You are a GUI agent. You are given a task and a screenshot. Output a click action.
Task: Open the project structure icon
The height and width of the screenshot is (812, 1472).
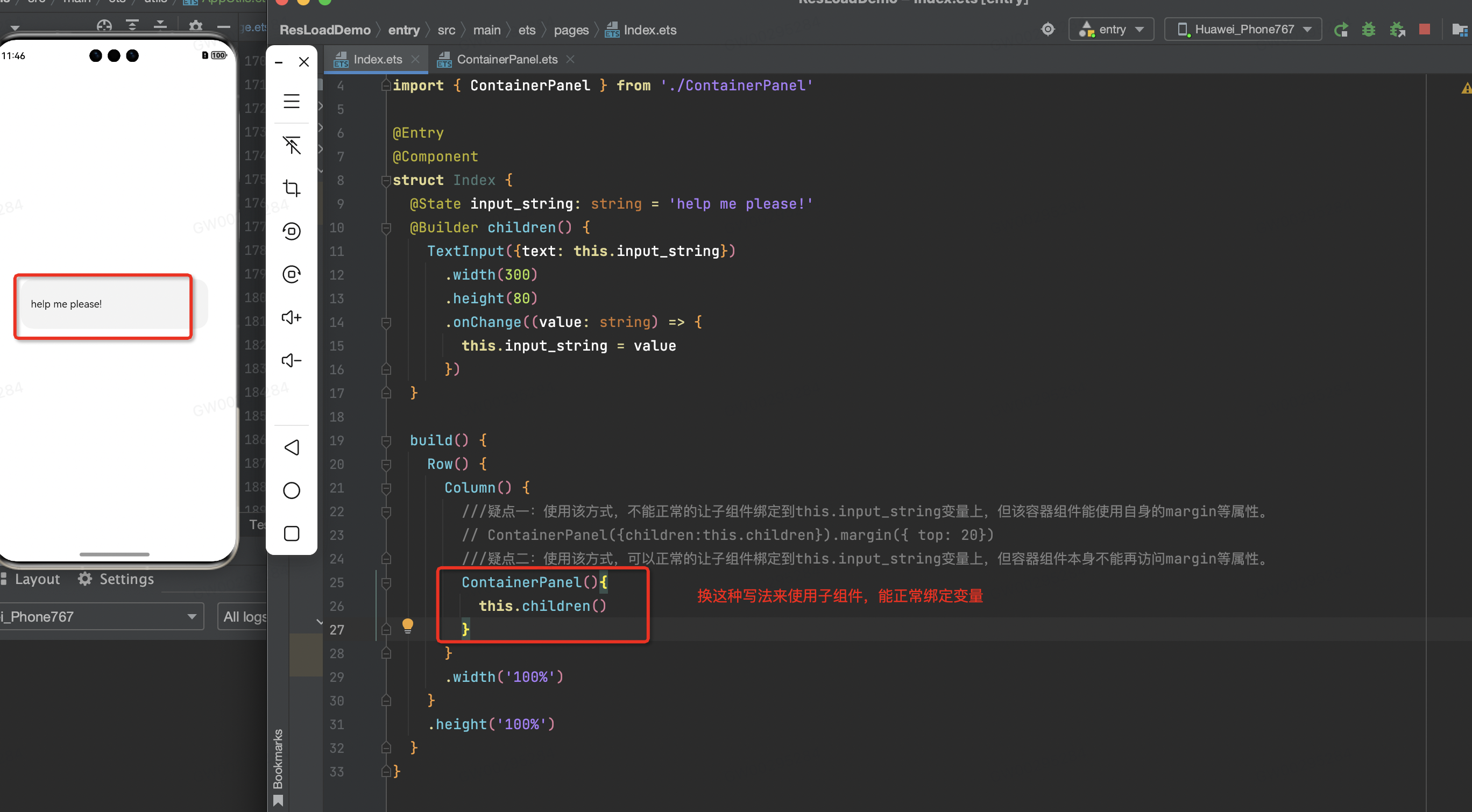click(x=1460, y=29)
